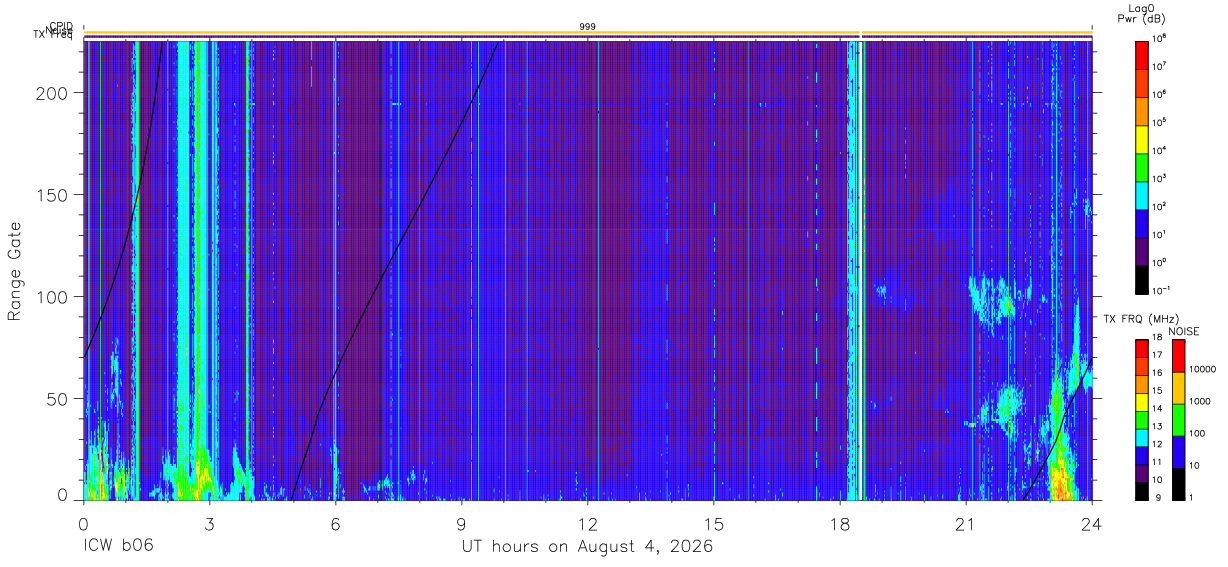Image resolution: width=1228 pixels, height=567 pixels.
Task: Click the strong red echo region near hour 23
Action: [x=1061, y=478]
